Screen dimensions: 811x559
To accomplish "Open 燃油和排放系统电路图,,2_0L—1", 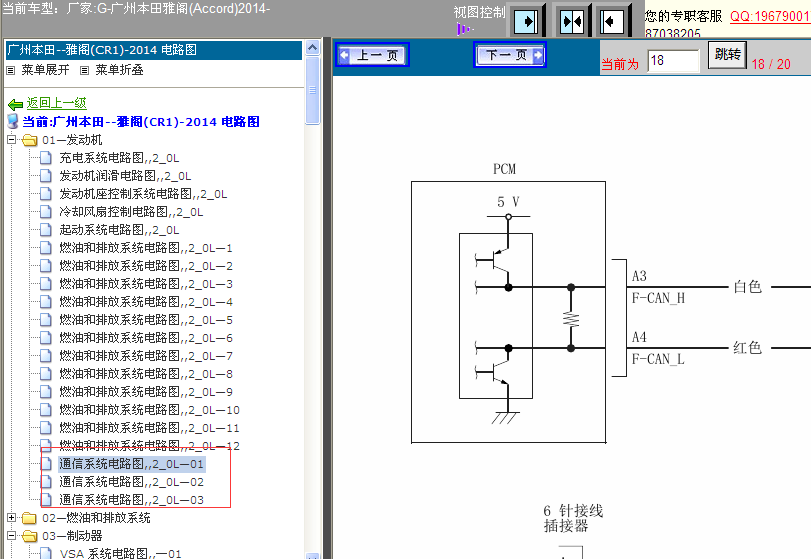I will [x=146, y=248].
